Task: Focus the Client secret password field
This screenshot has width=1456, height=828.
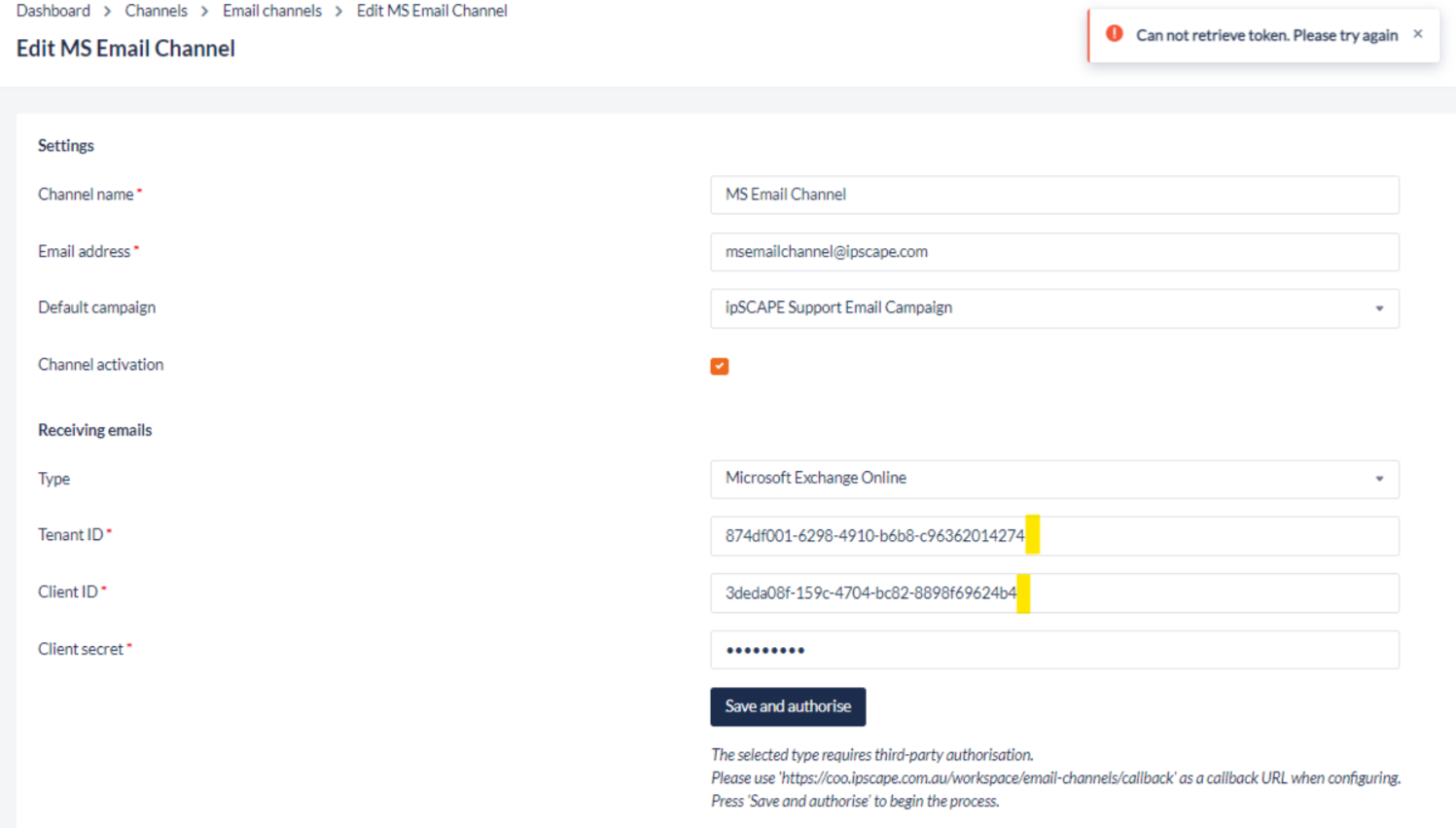Action: [1054, 650]
